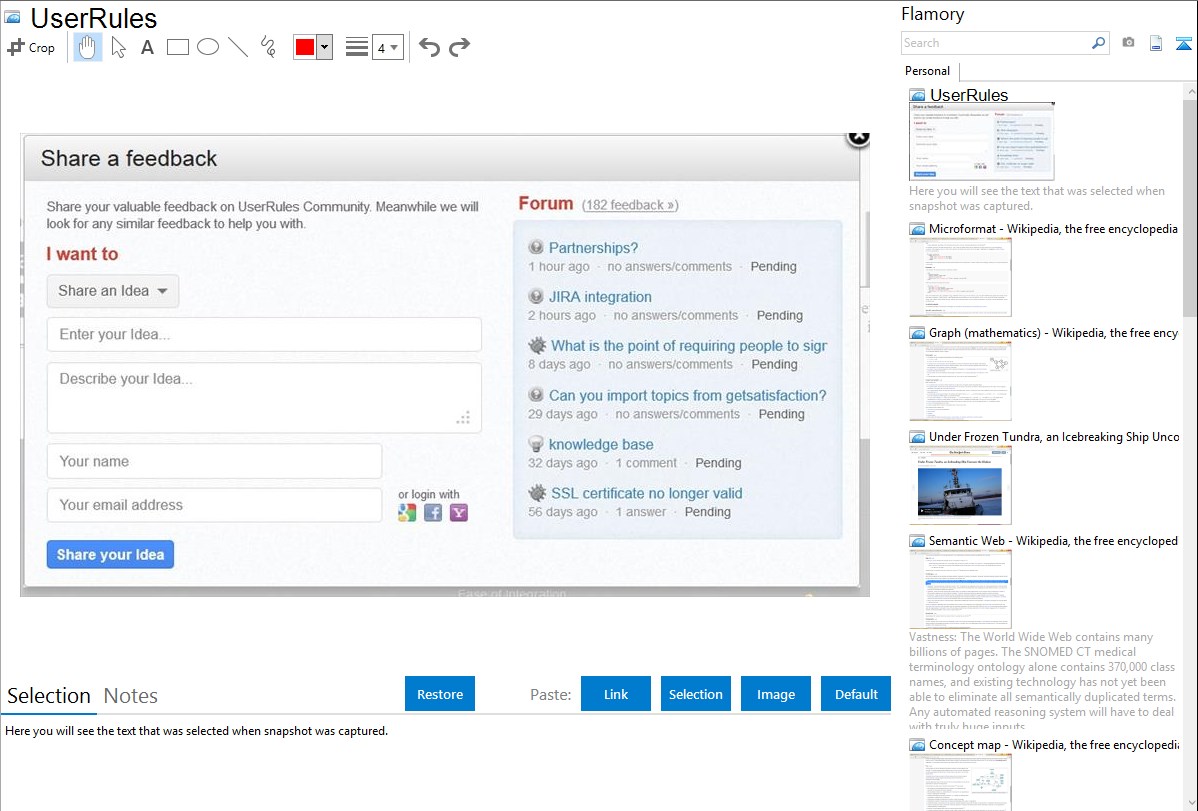Viewport: 1198px width, 811px height.
Task: Click the red color swatch
Action: click(x=305, y=47)
